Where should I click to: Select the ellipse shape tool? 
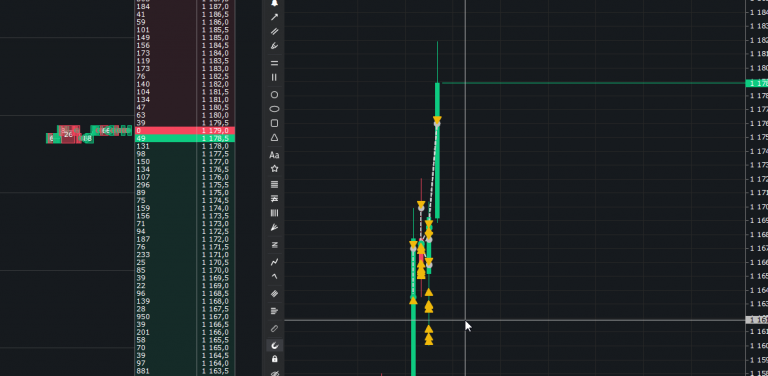pyautogui.click(x=274, y=109)
